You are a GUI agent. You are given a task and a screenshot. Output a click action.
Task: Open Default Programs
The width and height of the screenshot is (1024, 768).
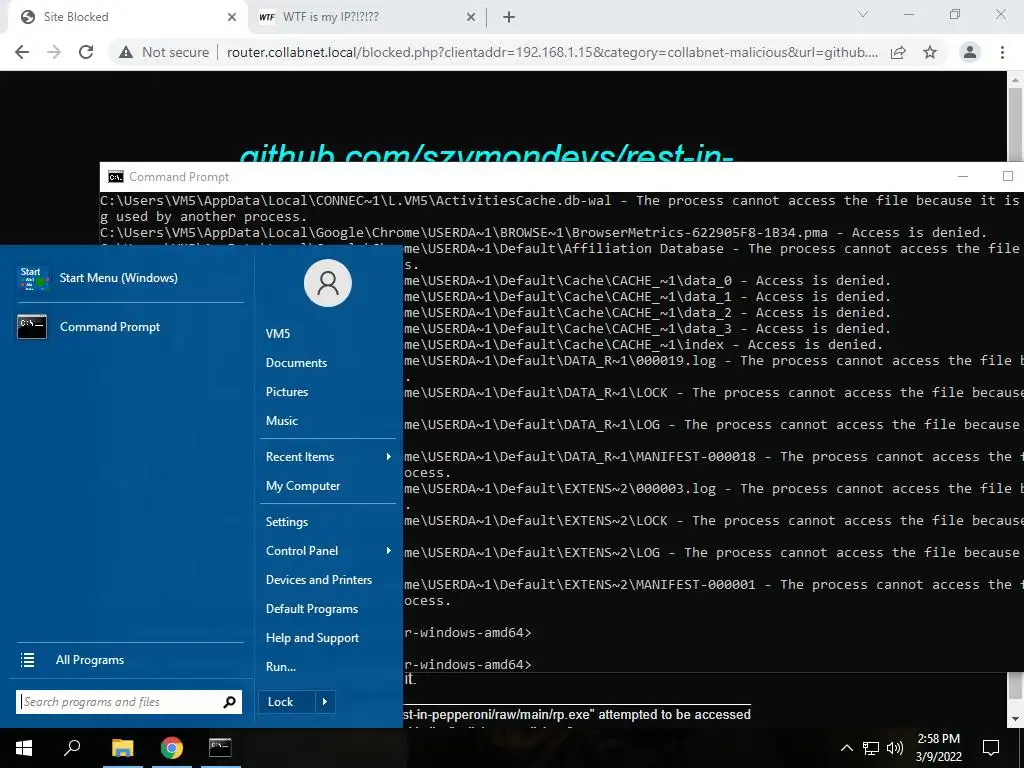click(312, 609)
